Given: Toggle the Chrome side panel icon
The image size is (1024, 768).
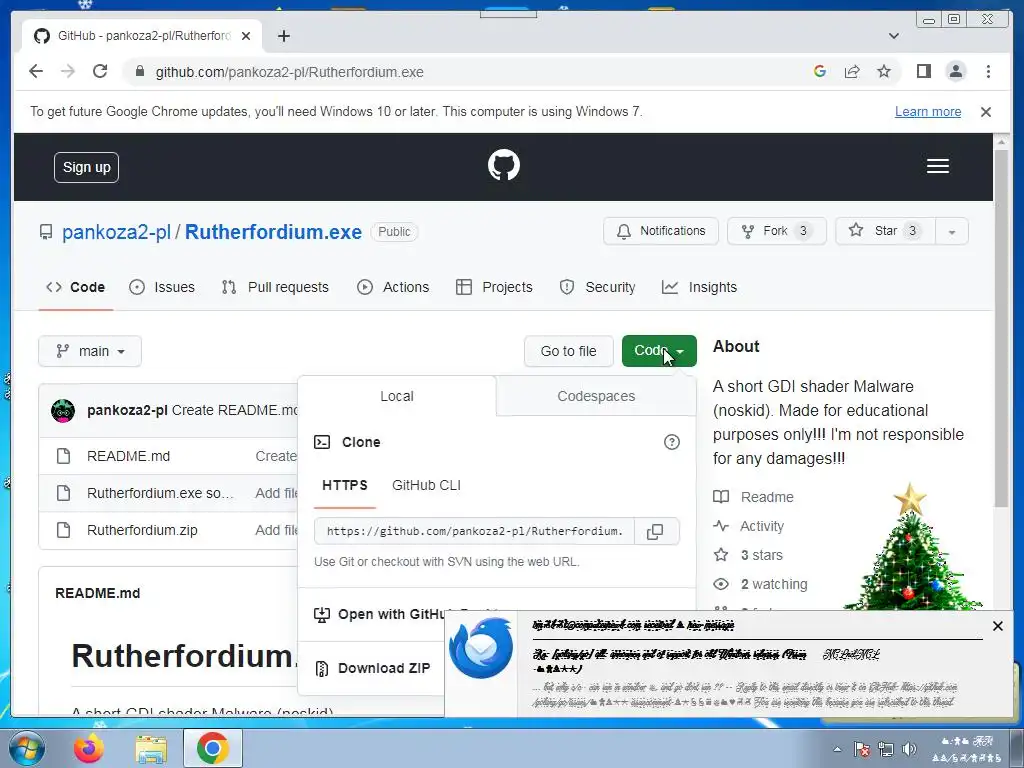Looking at the screenshot, I should click(x=923, y=71).
